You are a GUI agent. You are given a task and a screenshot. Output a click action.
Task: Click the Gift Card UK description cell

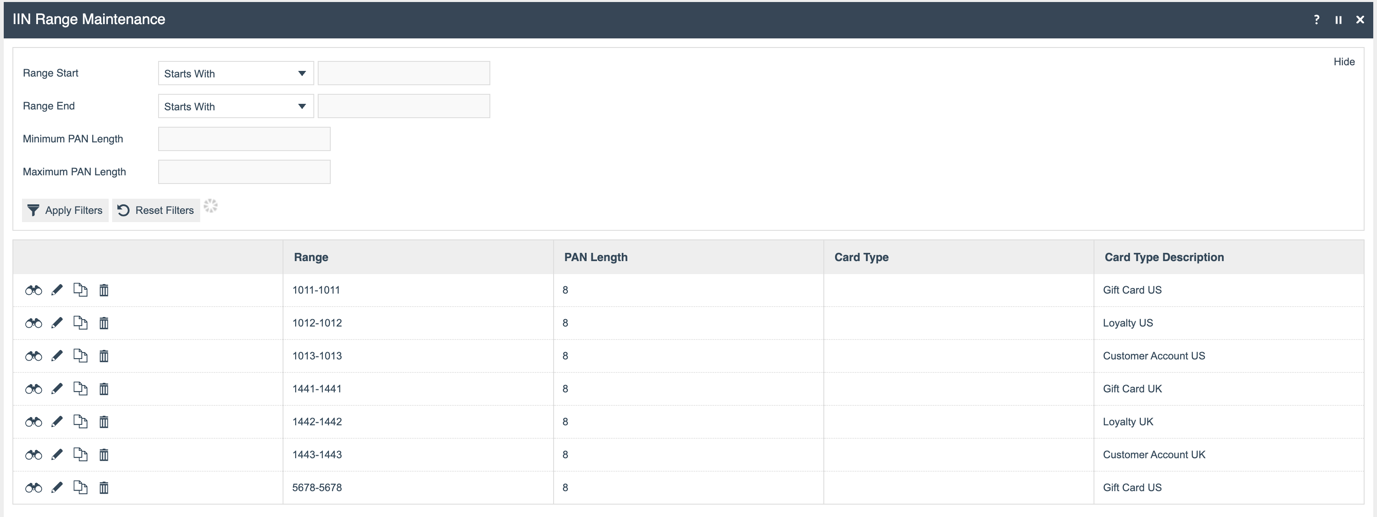[1229, 389]
